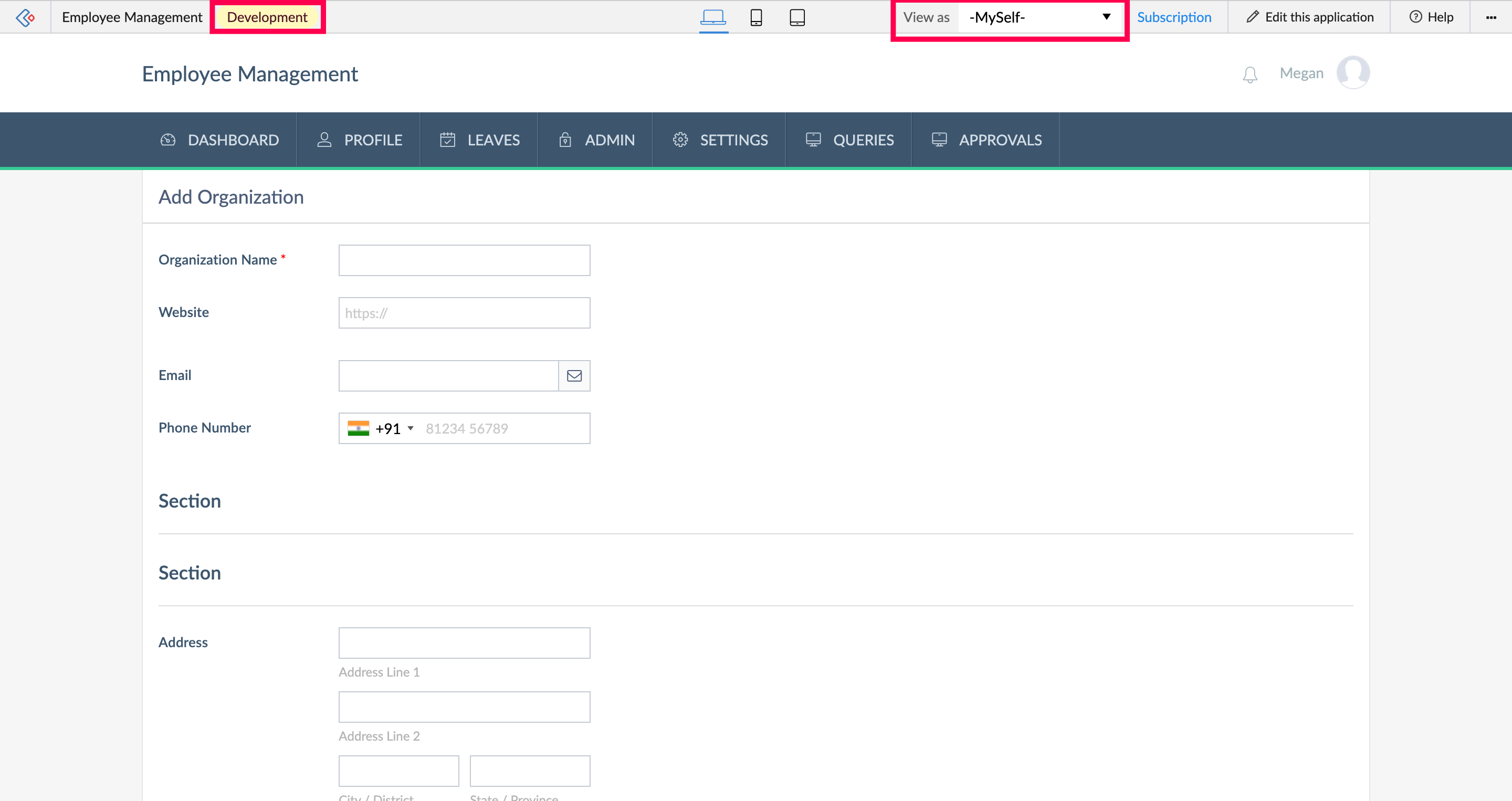
Task: Switch to tablet preview mode
Action: [x=796, y=17]
